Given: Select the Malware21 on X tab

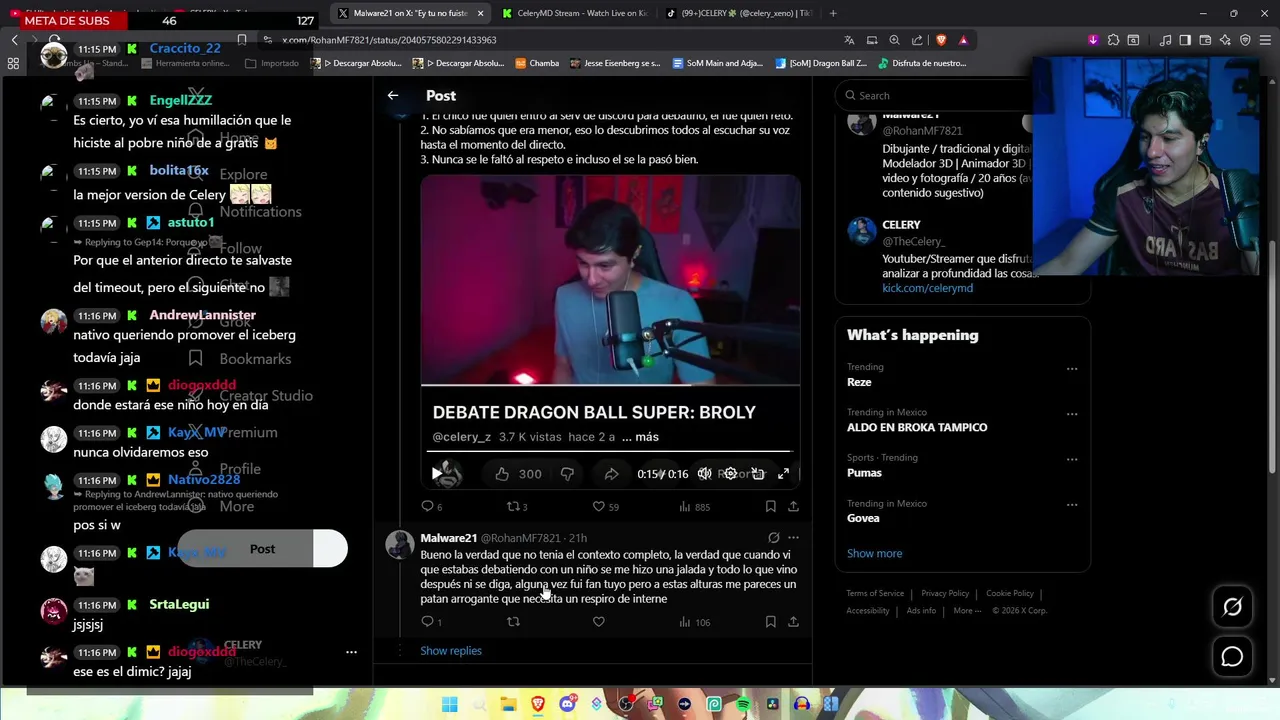Looking at the screenshot, I should tap(409, 13).
